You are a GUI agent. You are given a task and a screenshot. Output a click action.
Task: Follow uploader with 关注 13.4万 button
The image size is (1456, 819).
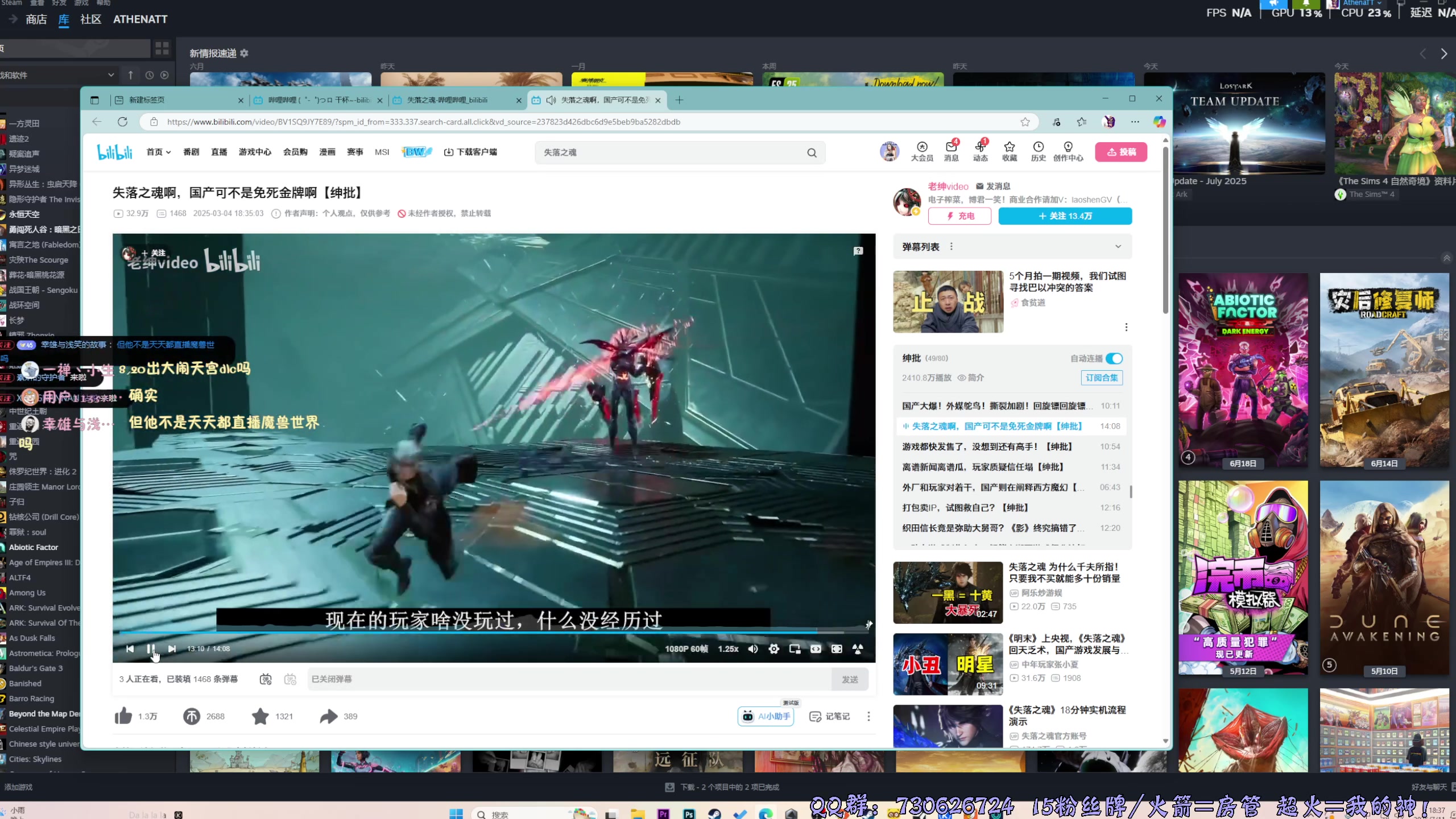tap(1065, 216)
